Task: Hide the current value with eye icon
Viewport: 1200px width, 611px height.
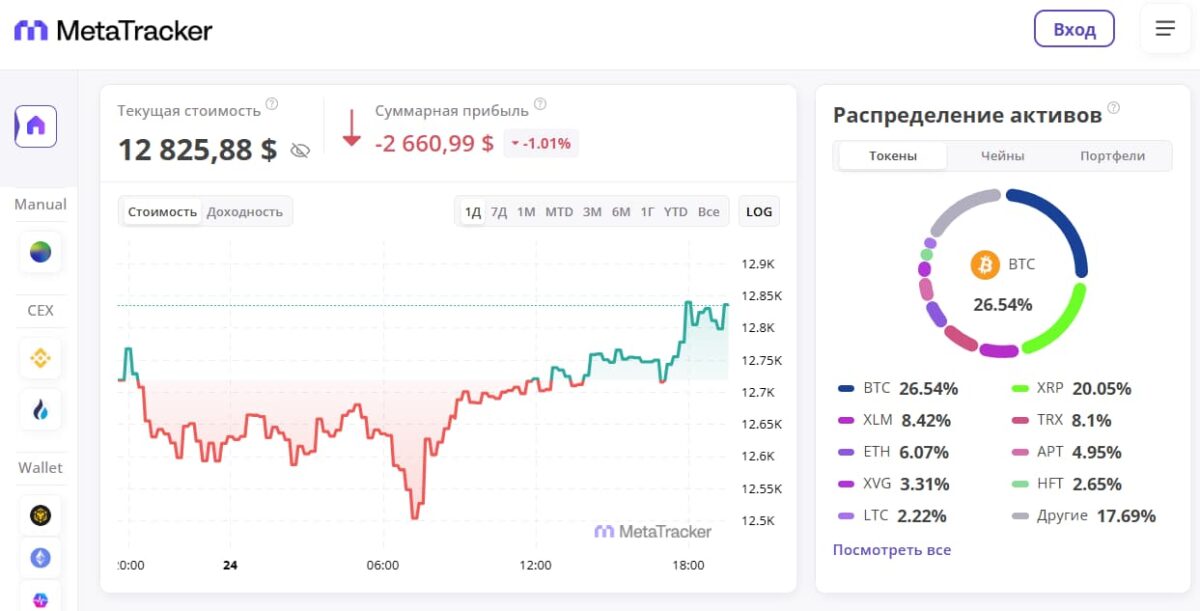Action: click(x=300, y=151)
